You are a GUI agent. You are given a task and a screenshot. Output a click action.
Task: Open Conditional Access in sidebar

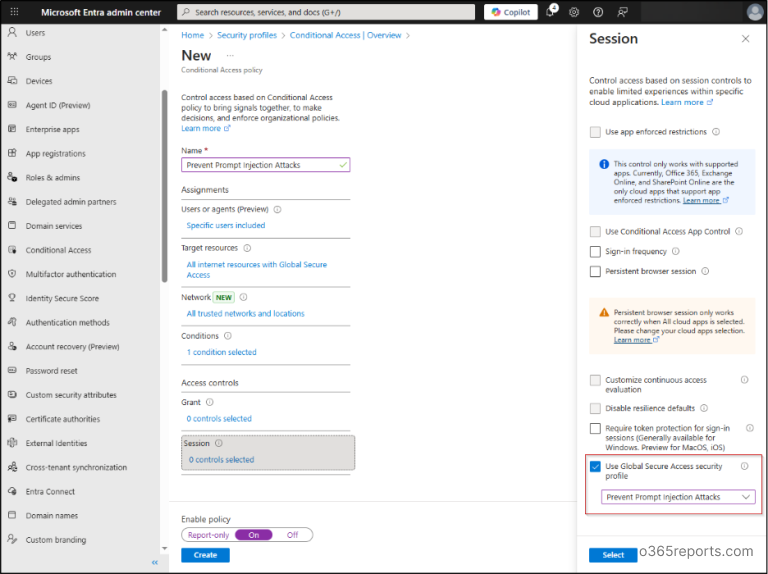(x=58, y=250)
